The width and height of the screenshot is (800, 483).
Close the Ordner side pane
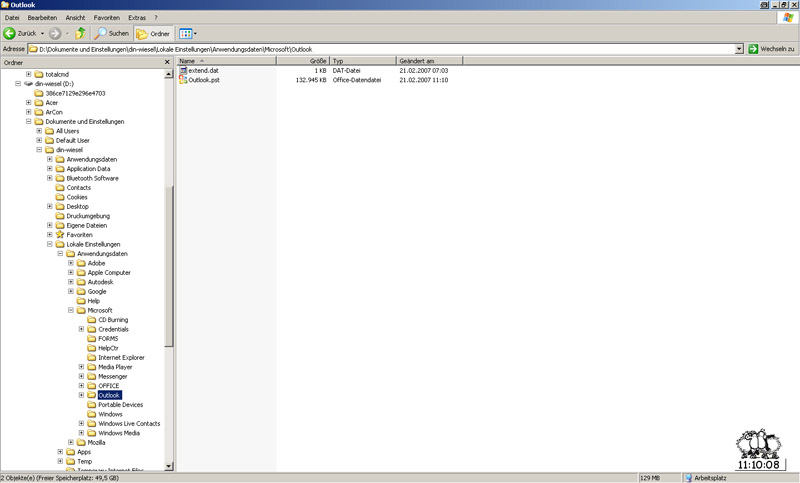[167, 62]
